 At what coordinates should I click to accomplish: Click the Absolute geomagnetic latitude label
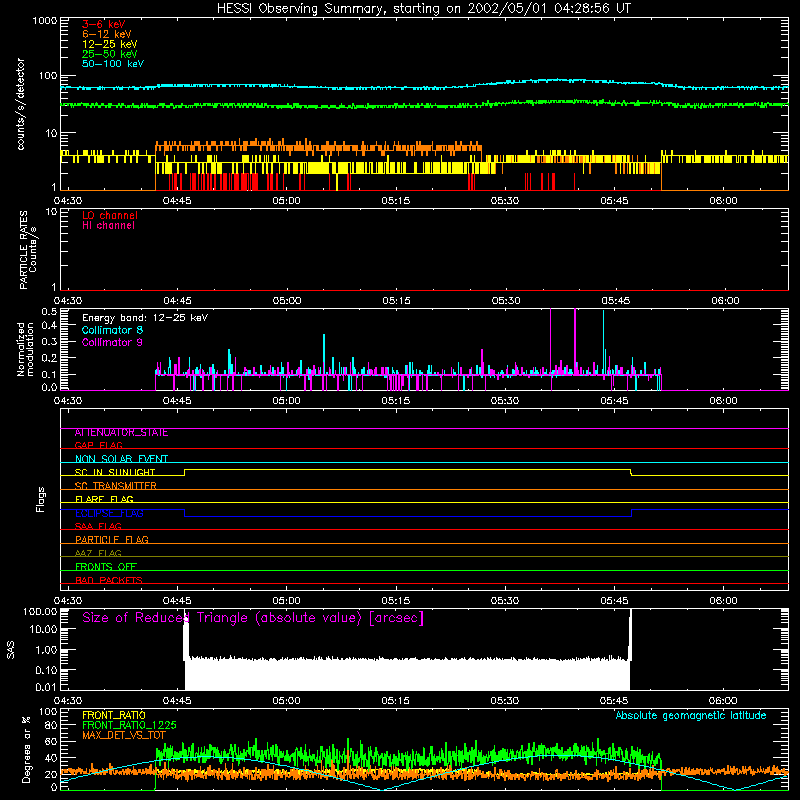pyautogui.click(x=691, y=715)
